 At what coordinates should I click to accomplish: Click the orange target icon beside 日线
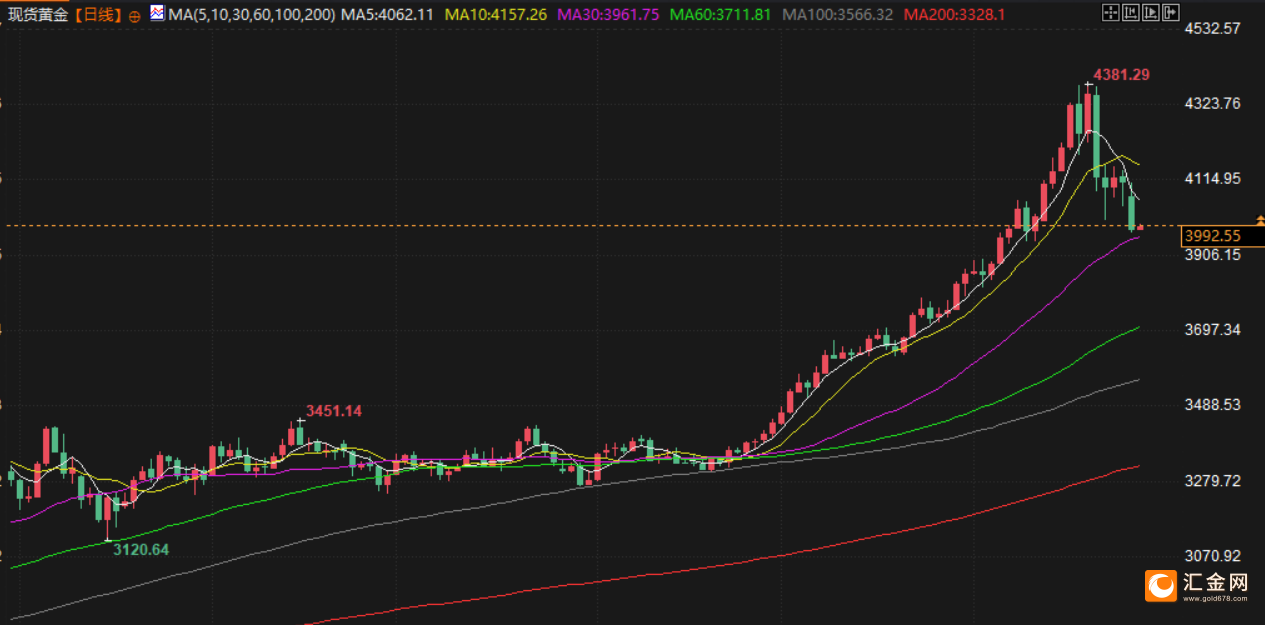click(x=134, y=15)
